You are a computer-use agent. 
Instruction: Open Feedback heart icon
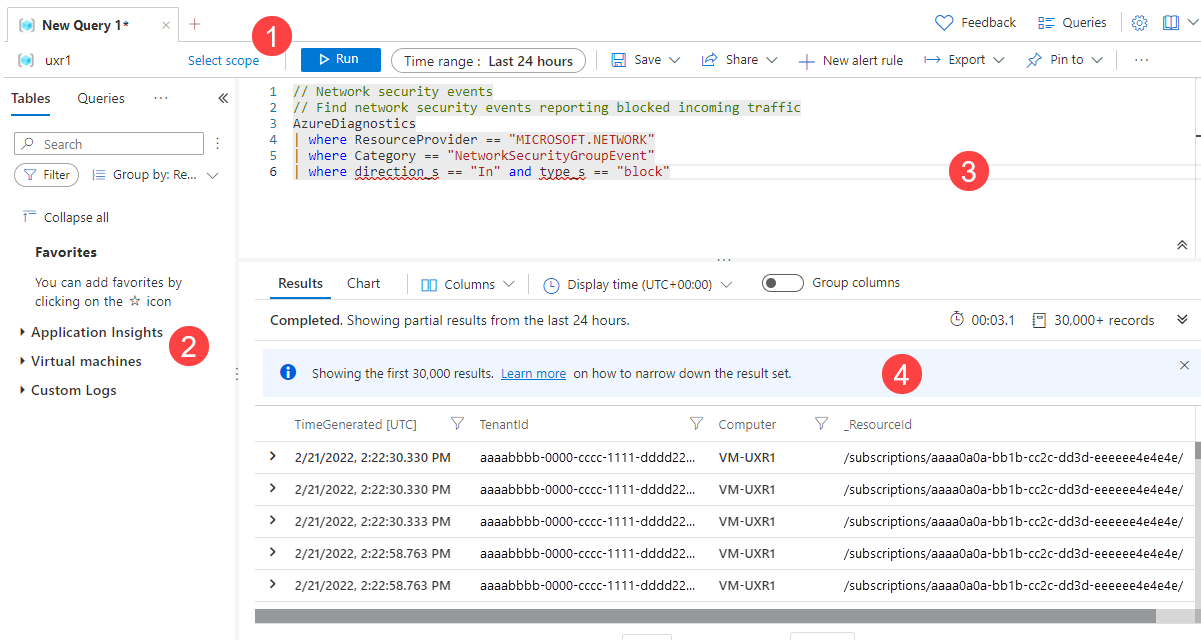coord(944,23)
